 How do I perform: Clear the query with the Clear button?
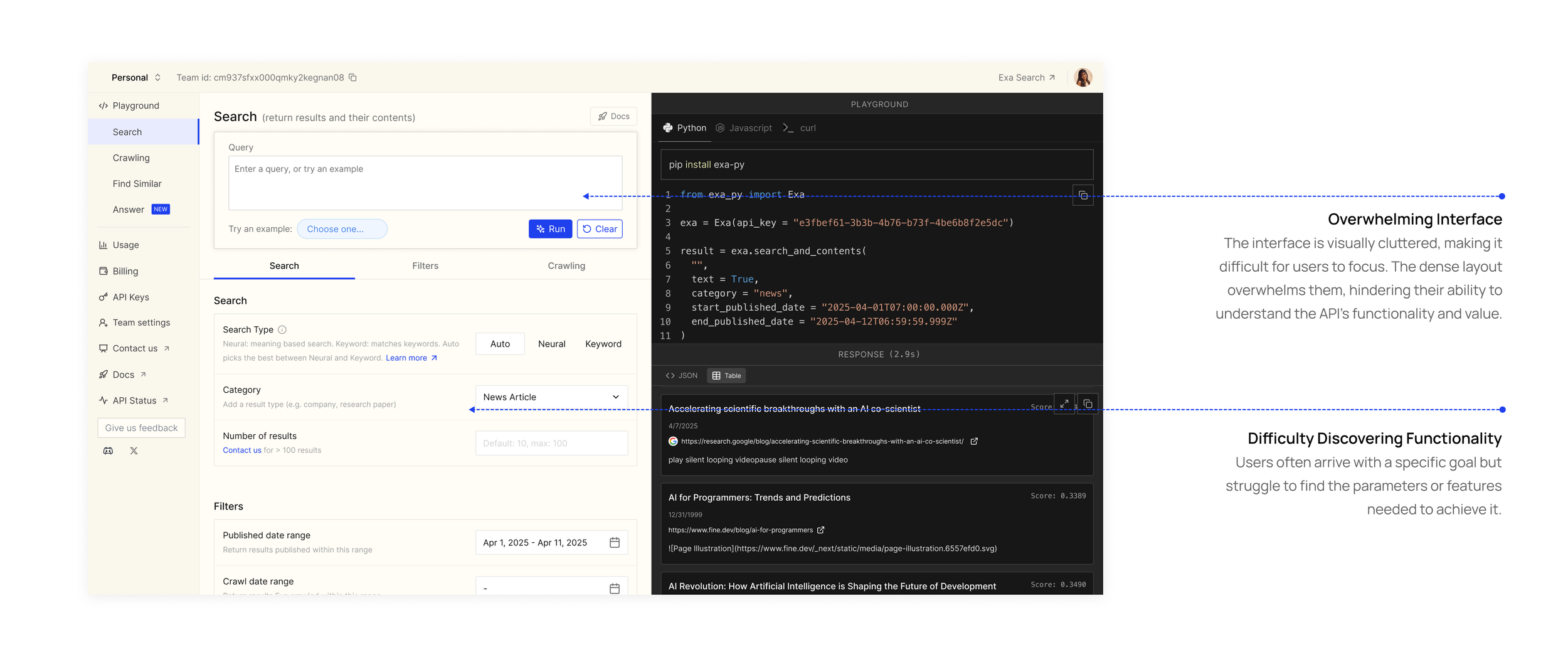coord(600,229)
